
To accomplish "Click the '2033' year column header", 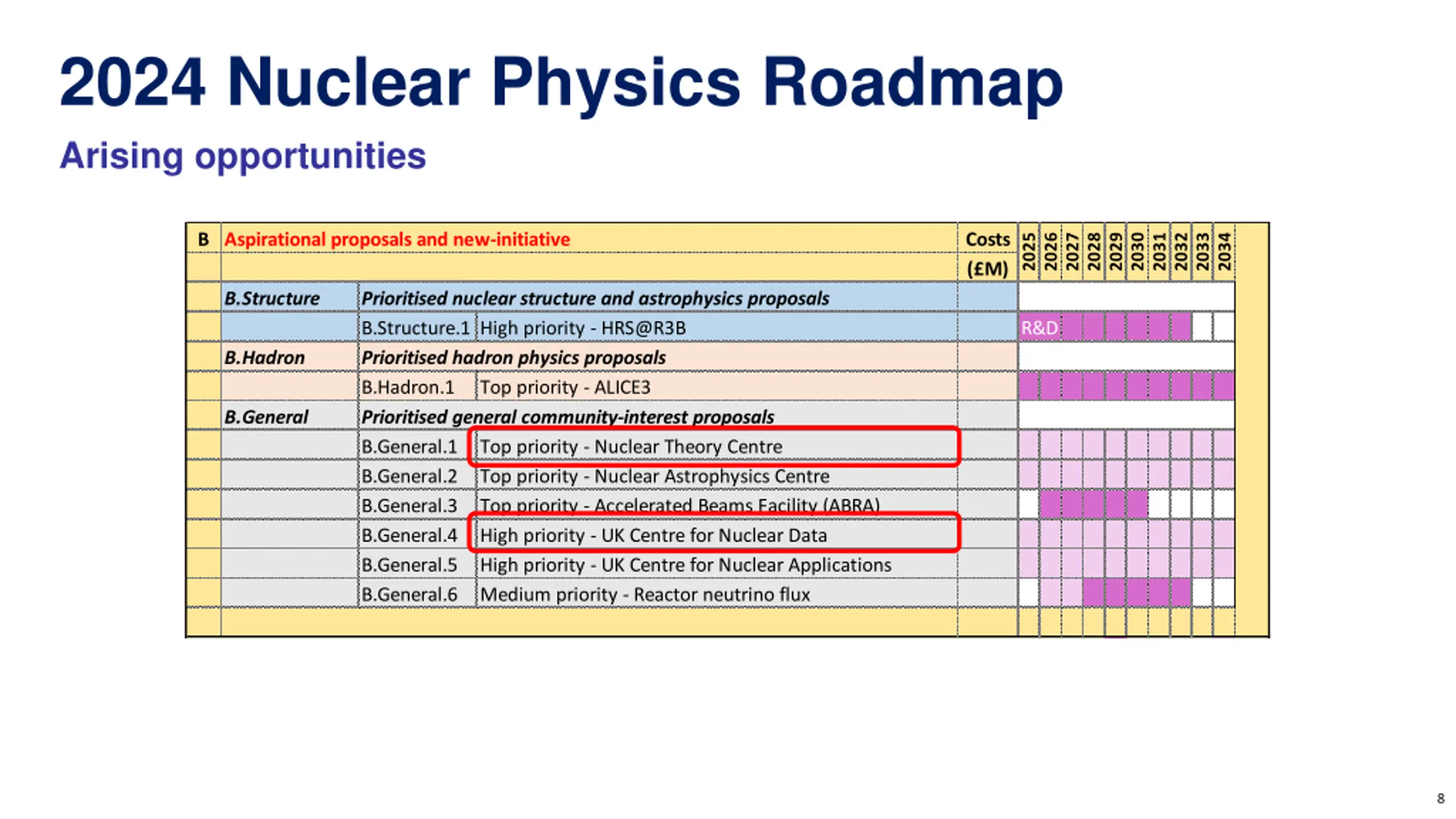I will coord(1202,251).
